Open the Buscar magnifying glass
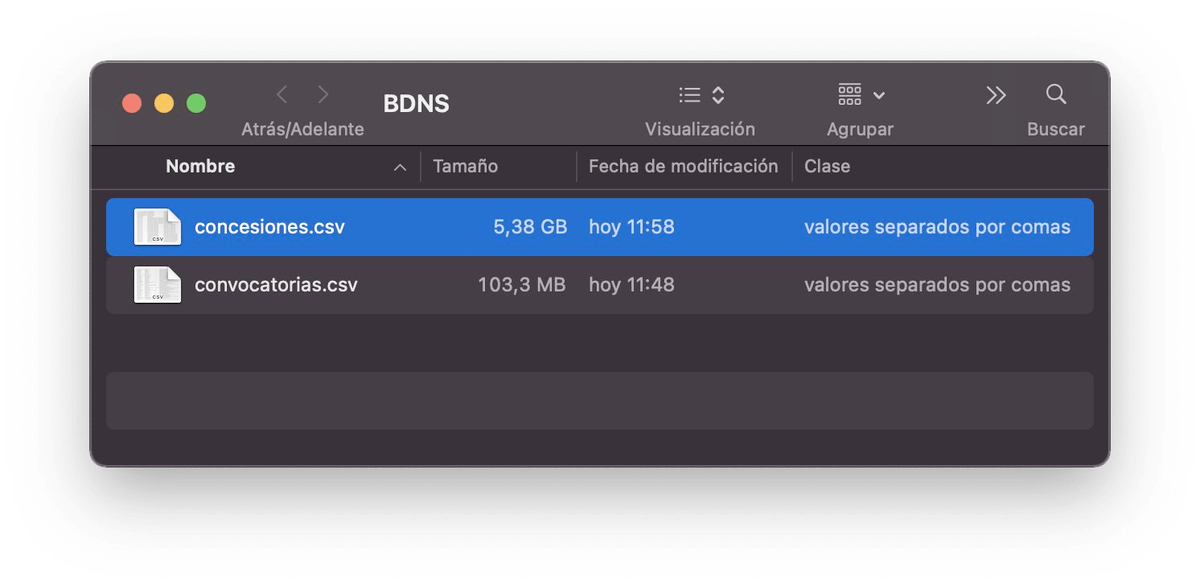This screenshot has height=586, width=1200. 1055,95
